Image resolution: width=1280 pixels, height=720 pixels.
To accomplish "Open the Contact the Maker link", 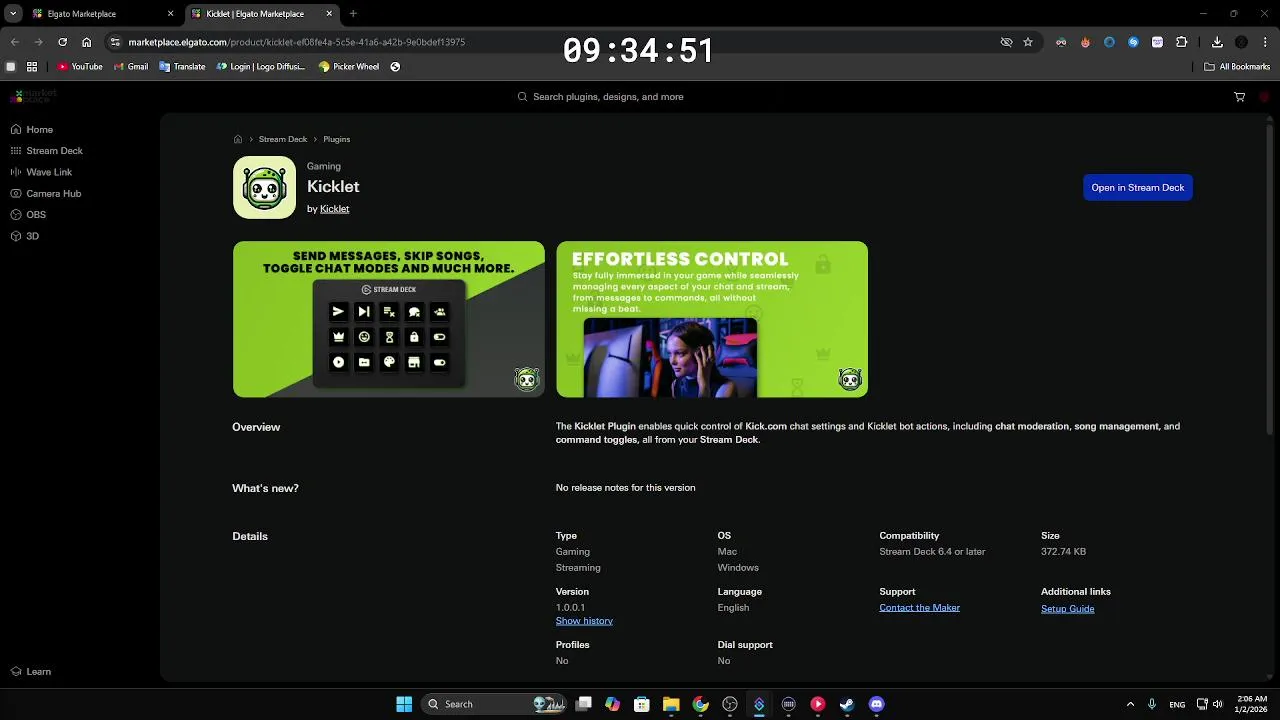I will [919, 608].
